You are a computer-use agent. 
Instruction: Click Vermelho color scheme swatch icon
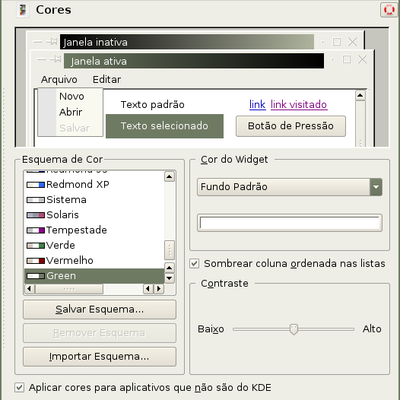pos(35,261)
